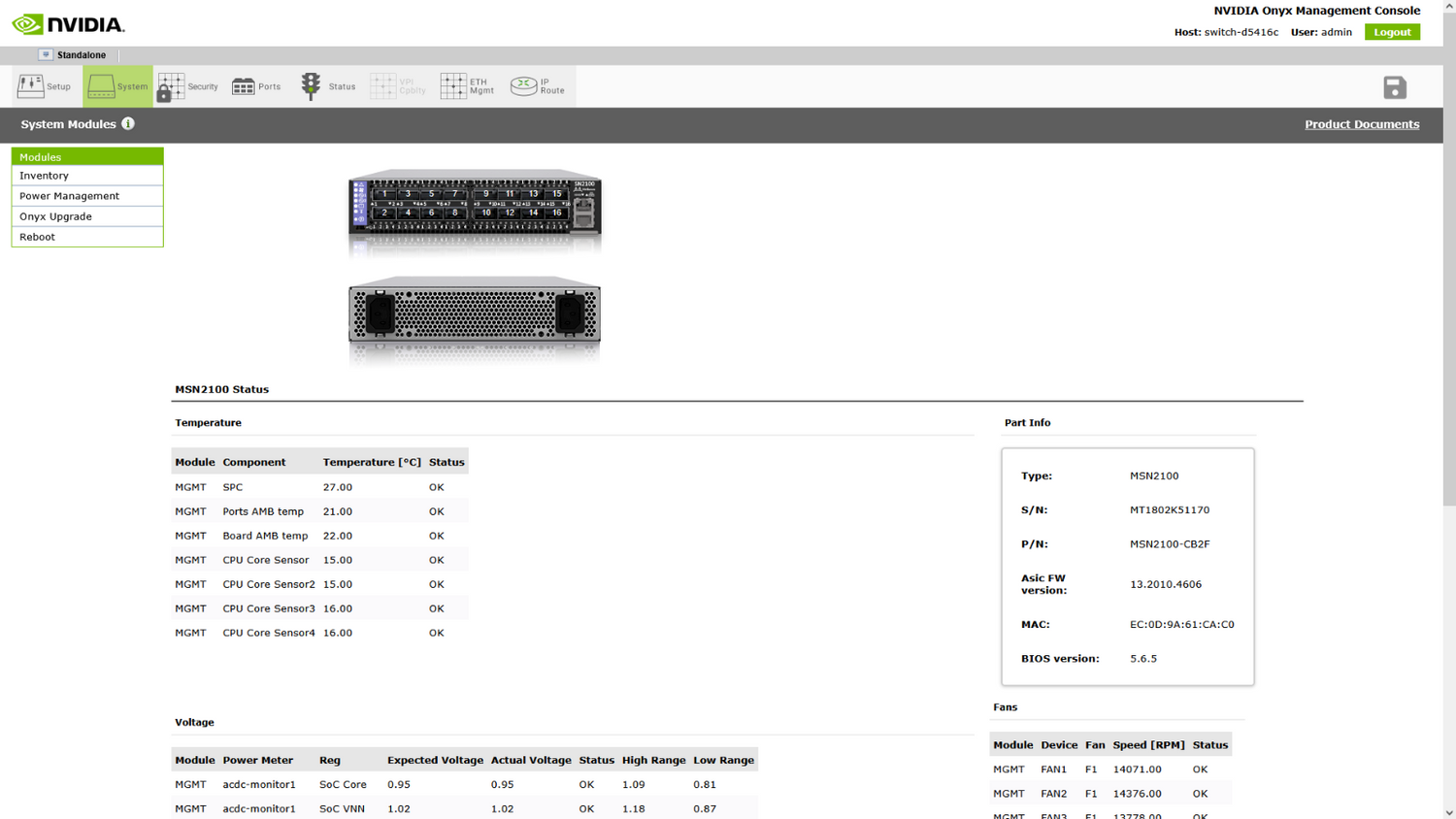Open the Product Documents link
Viewport: 1456px width, 819px height.
tap(1362, 124)
